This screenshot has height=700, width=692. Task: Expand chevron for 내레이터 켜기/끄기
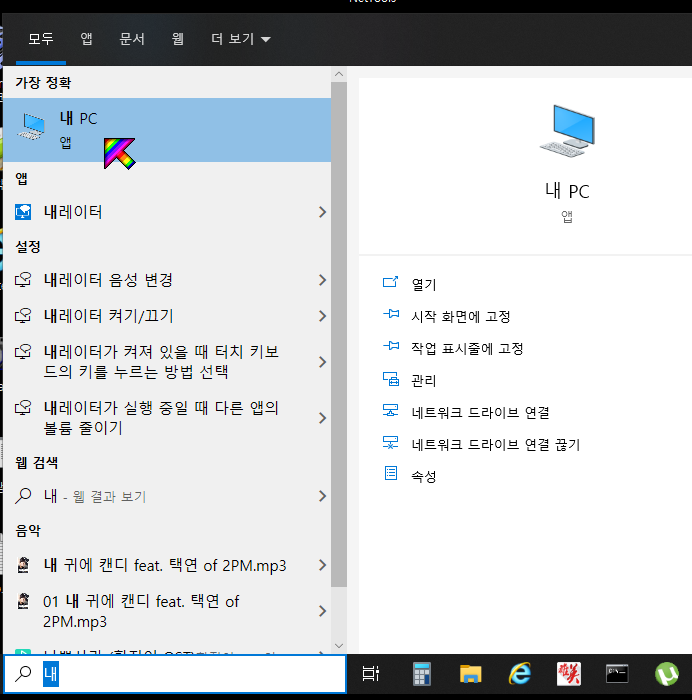point(322,316)
